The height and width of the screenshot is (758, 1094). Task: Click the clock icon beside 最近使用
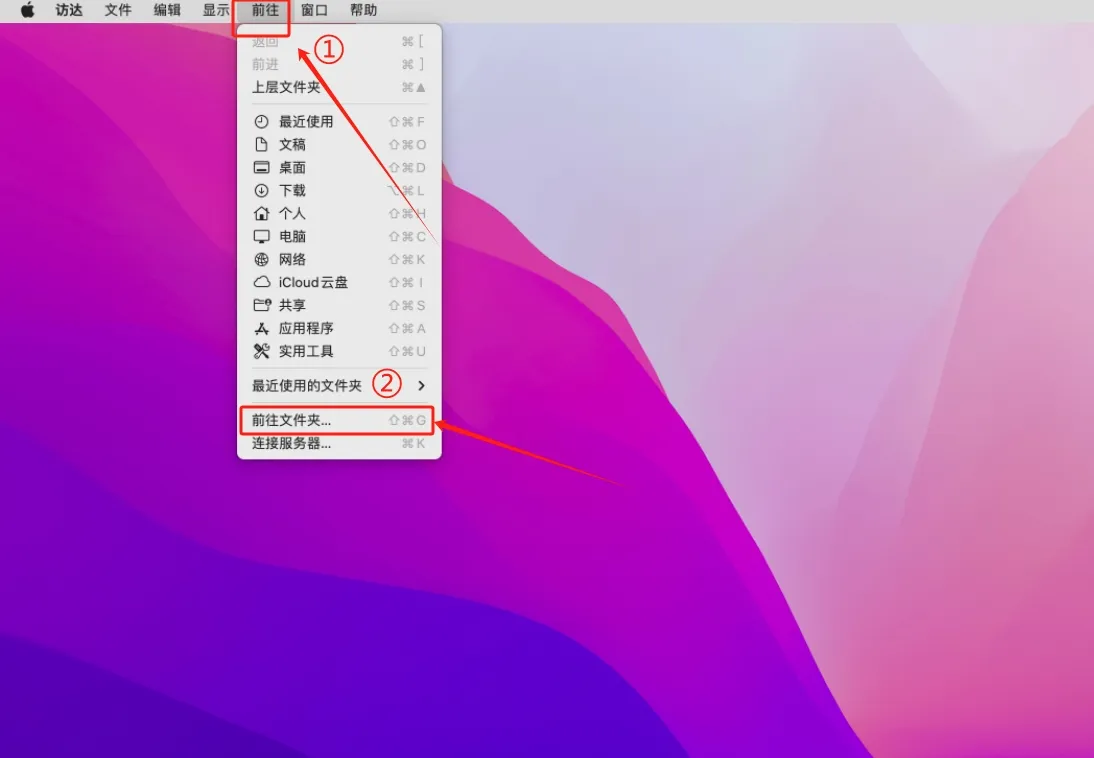point(262,122)
